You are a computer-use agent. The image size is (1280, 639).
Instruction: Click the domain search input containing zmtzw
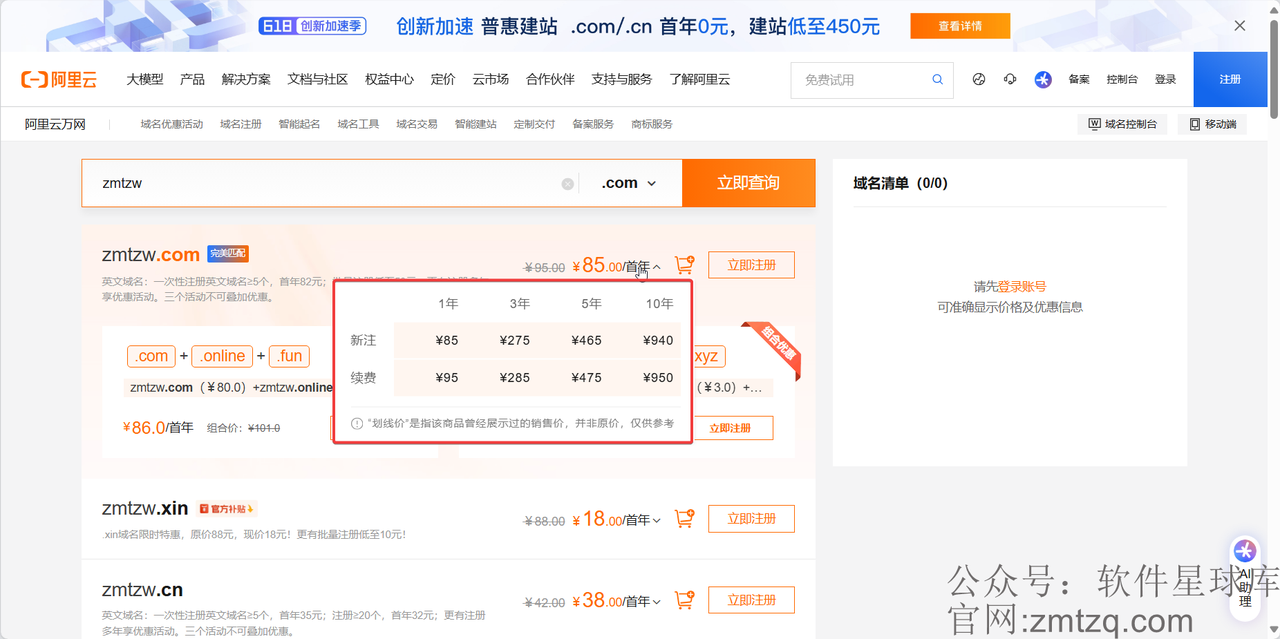point(330,183)
